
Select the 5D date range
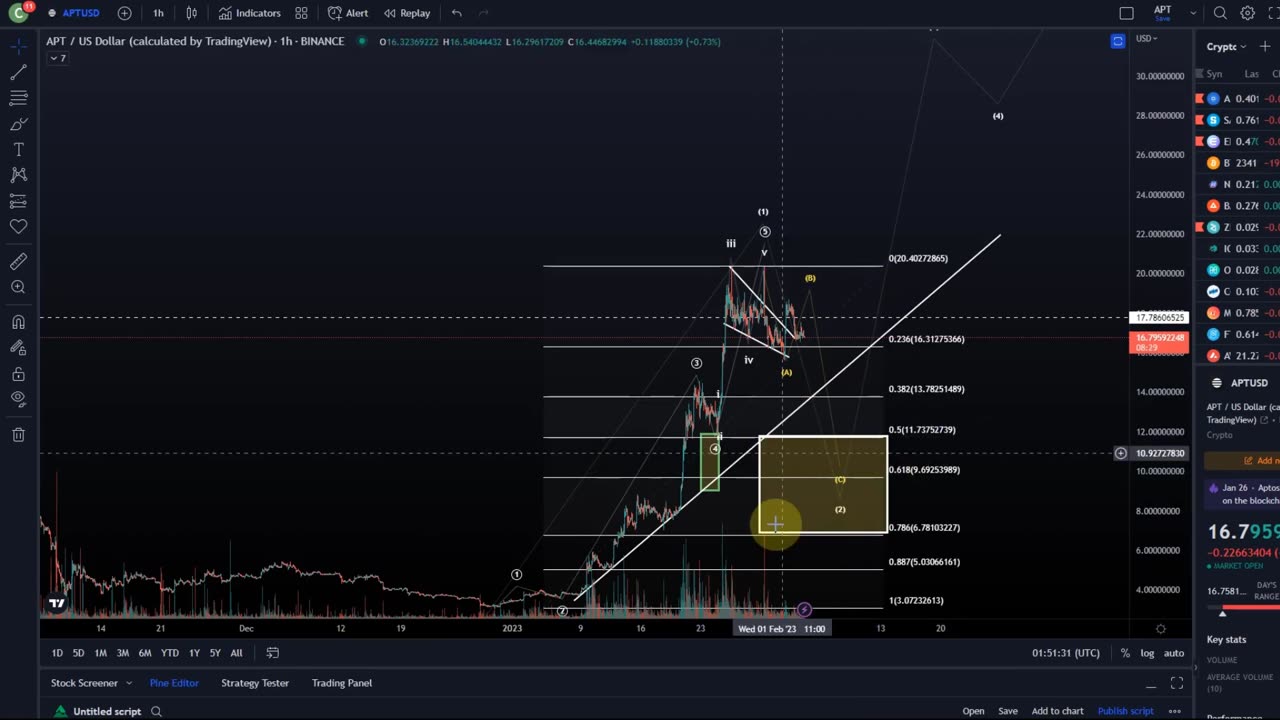coord(78,653)
